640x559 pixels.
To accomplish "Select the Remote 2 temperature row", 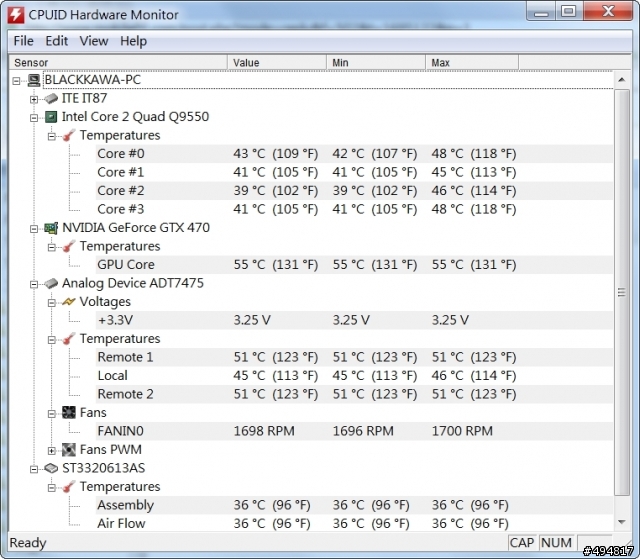I will tap(354, 394).
